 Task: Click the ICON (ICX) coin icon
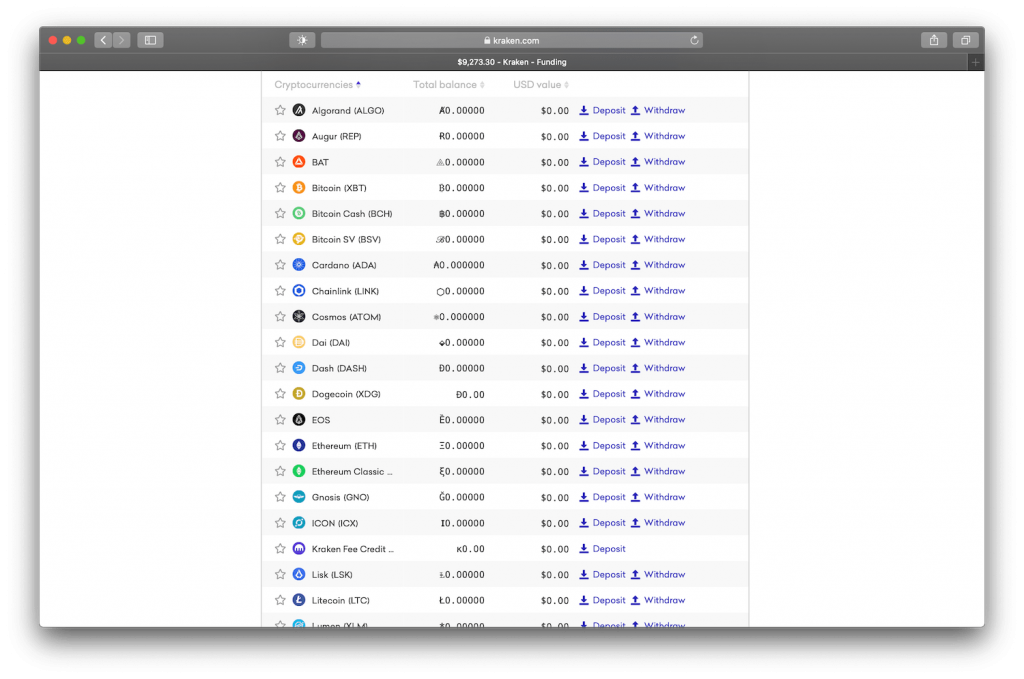coord(298,523)
